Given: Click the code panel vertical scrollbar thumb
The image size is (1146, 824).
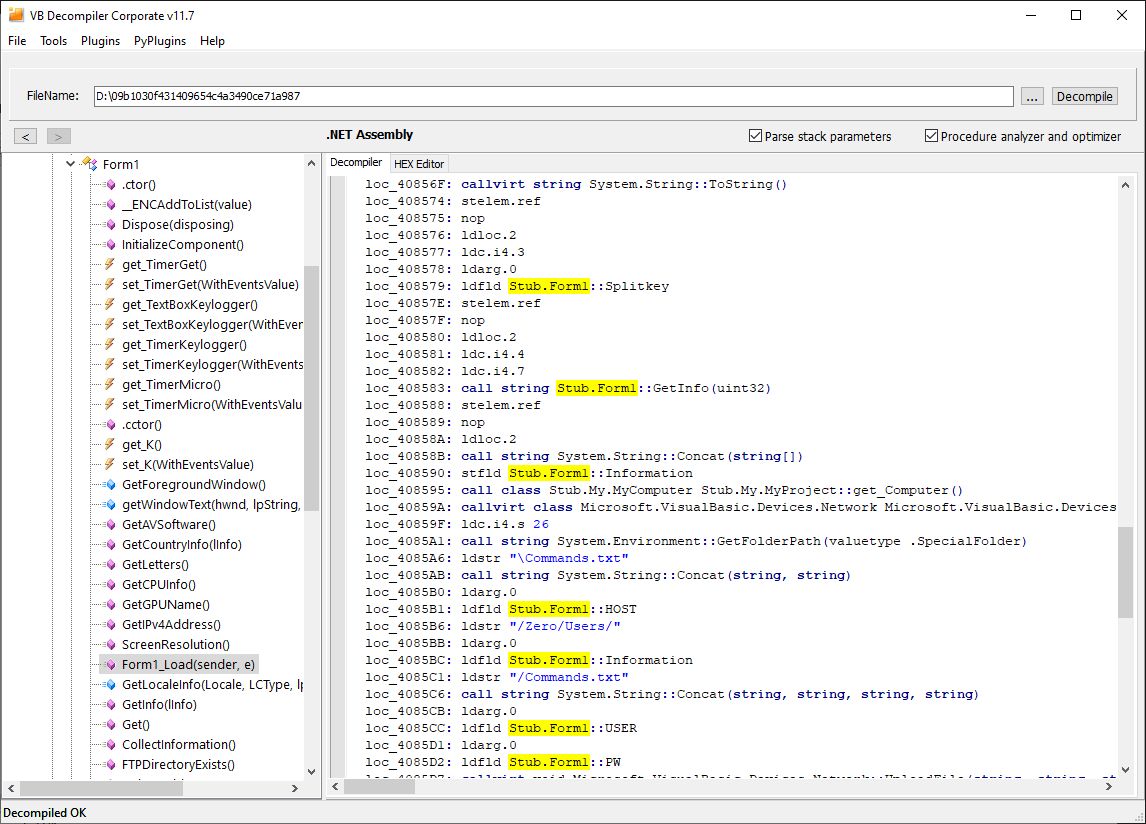Looking at the screenshot, I should click(x=1125, y=572).
